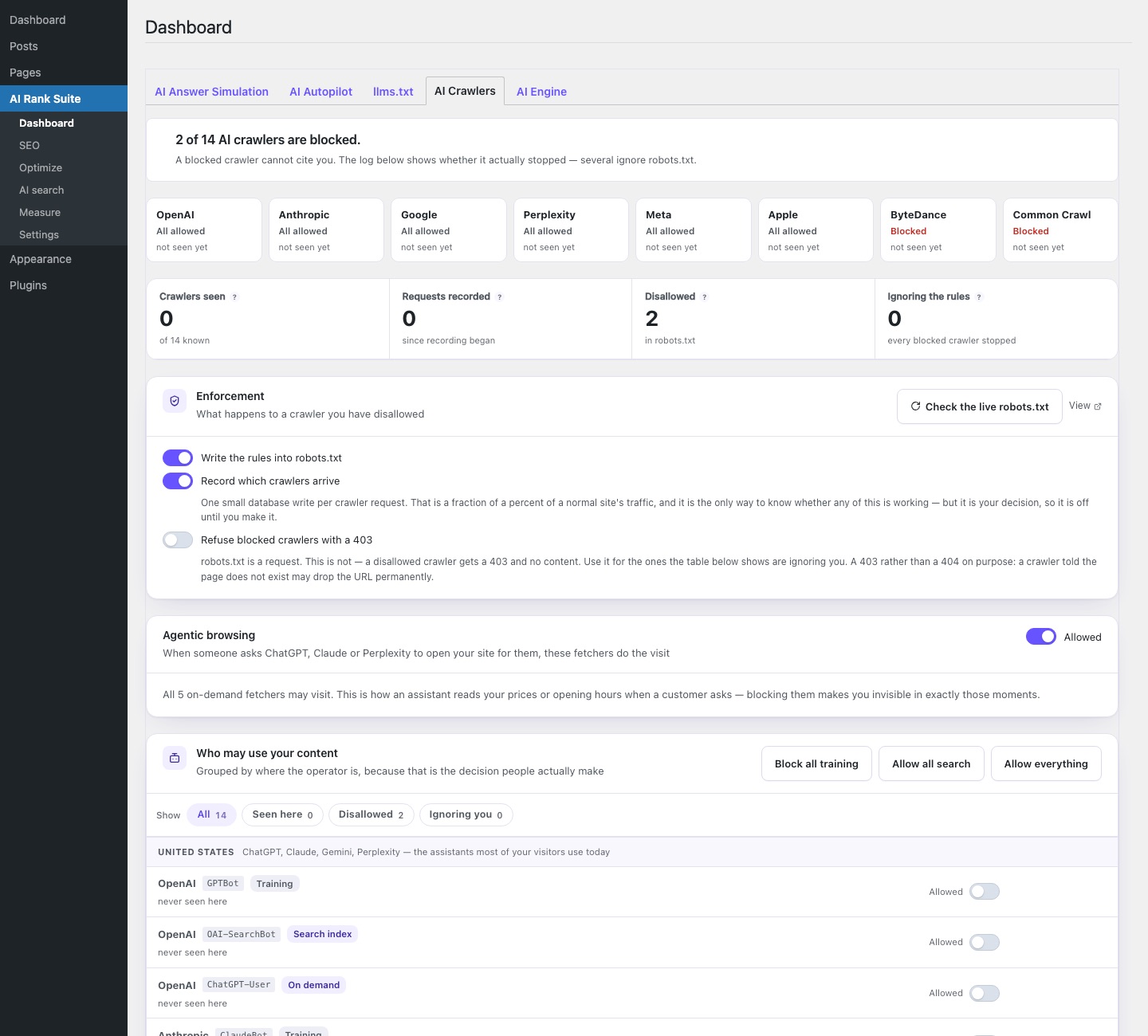Click the OpenAI operator card
1148x1036 pixels.
tap(204, 230)
